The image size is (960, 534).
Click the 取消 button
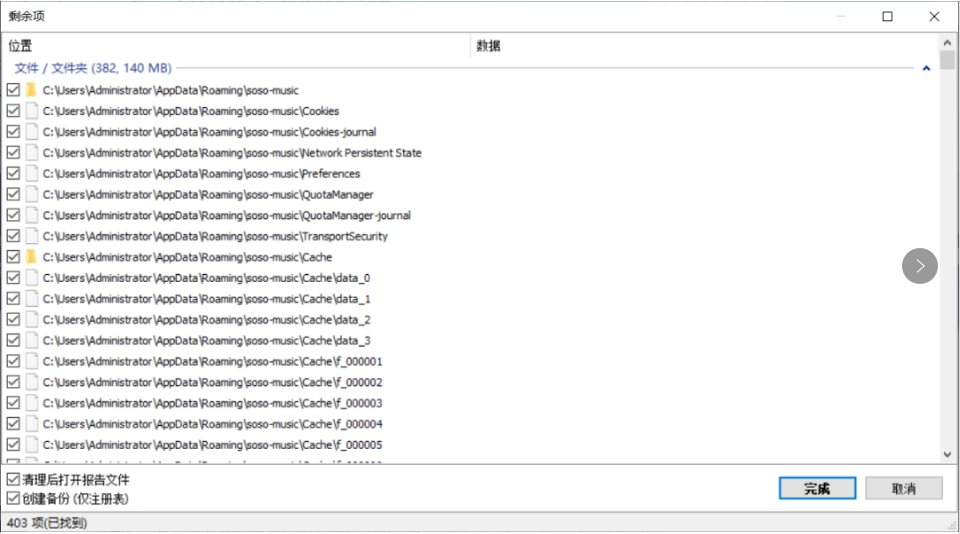904,488
